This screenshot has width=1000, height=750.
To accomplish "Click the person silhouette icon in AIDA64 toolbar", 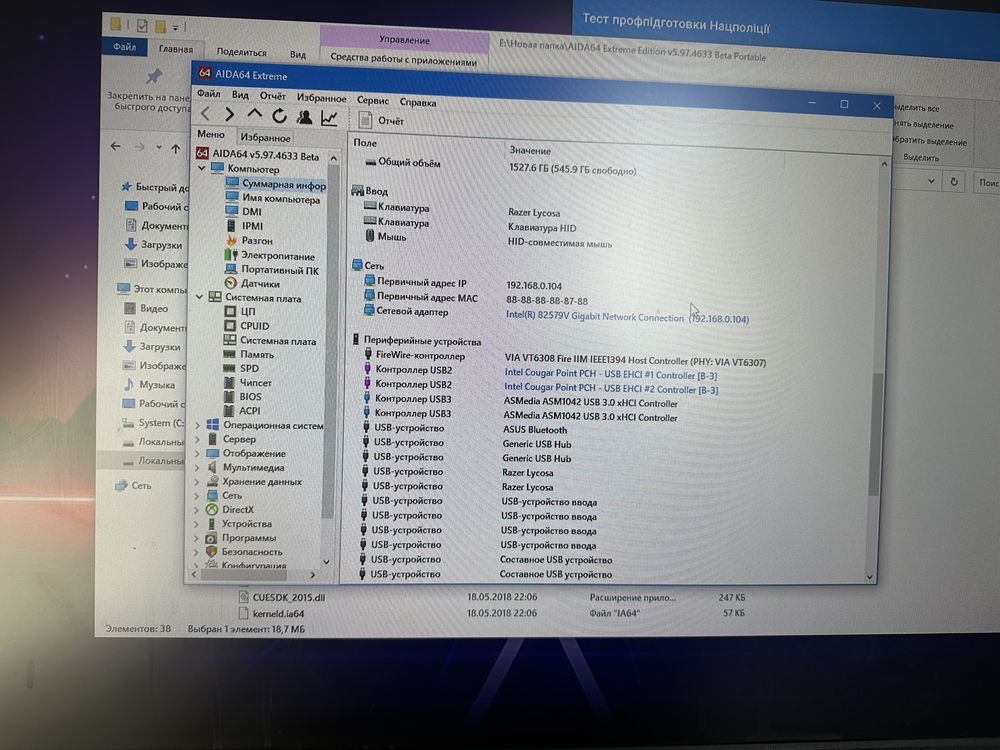I will click(304, 117).
